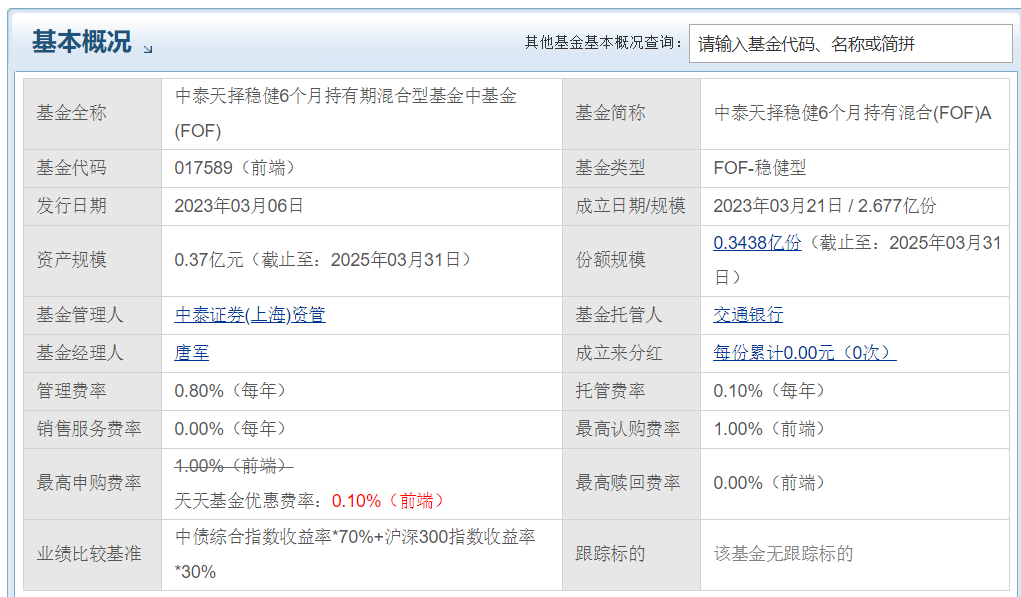The height and width of the screenshot is (597, 1021).
Task: Select the 该基金无跟踪标的 text
Action: click(x=783, y=555)
